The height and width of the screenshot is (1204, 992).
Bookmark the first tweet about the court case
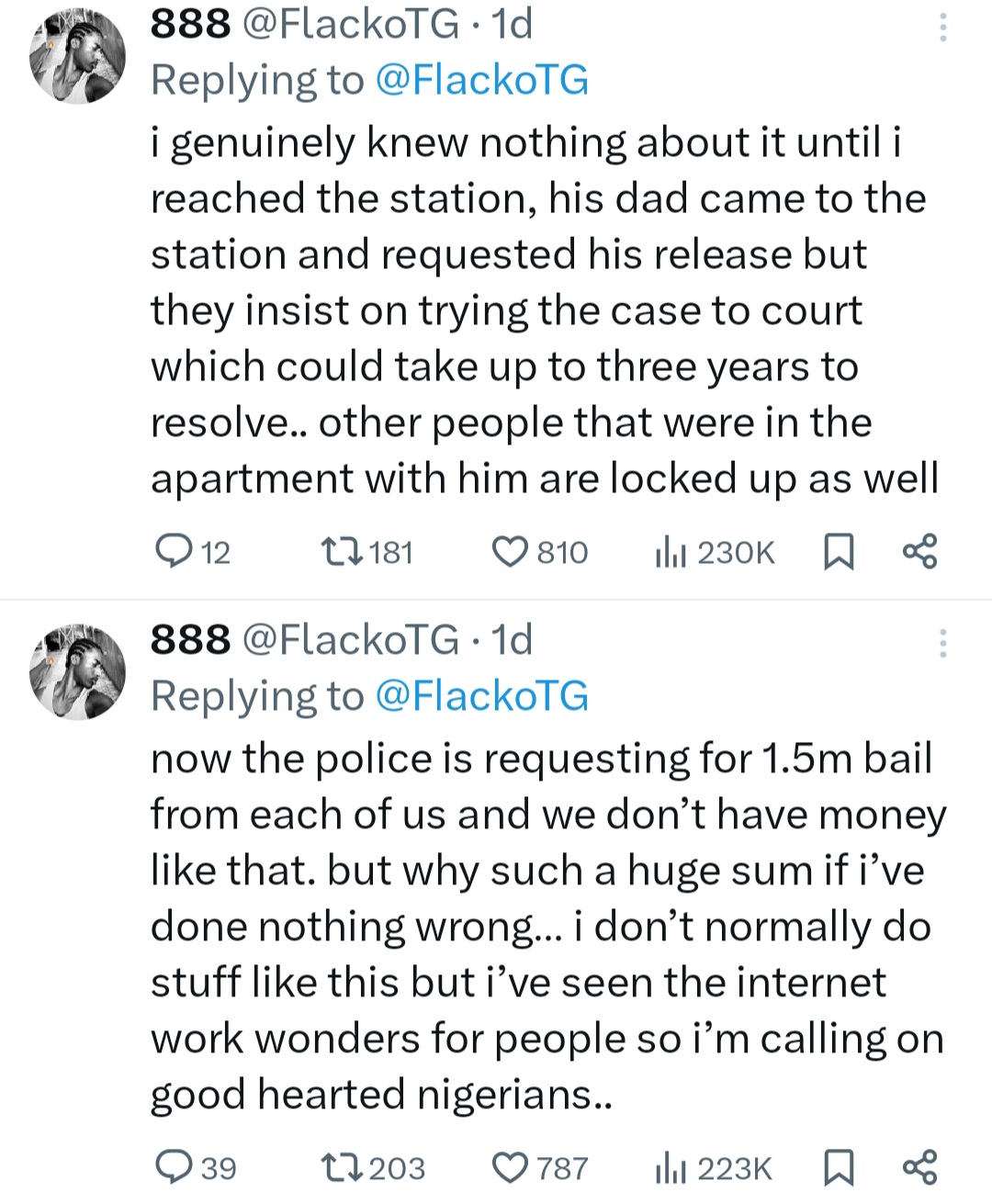pos(837,552)
